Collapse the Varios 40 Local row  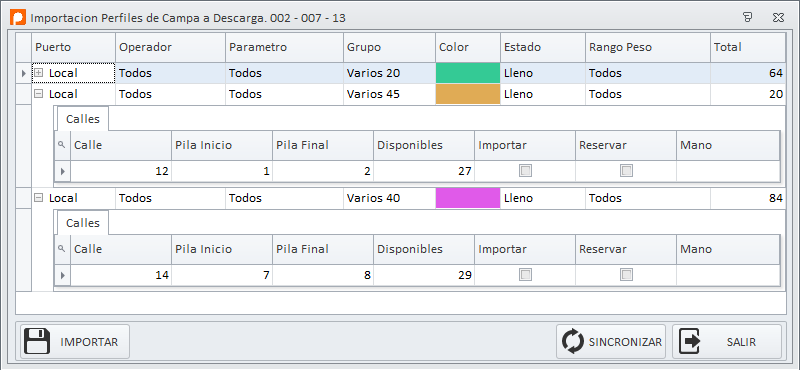click(x=38, y=198)
